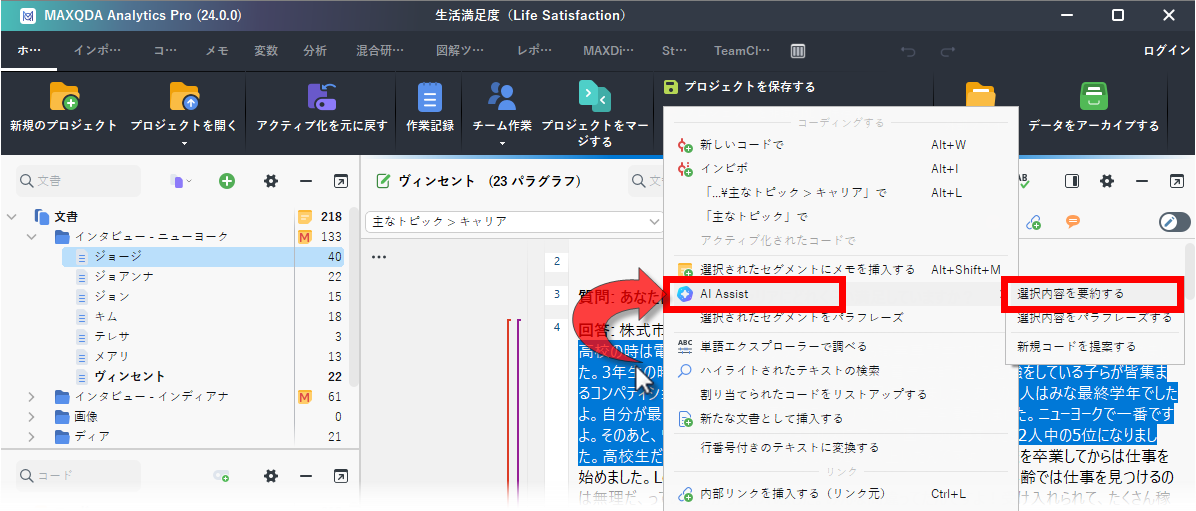Click the データをアーカイブする icon

point(1093,97)
